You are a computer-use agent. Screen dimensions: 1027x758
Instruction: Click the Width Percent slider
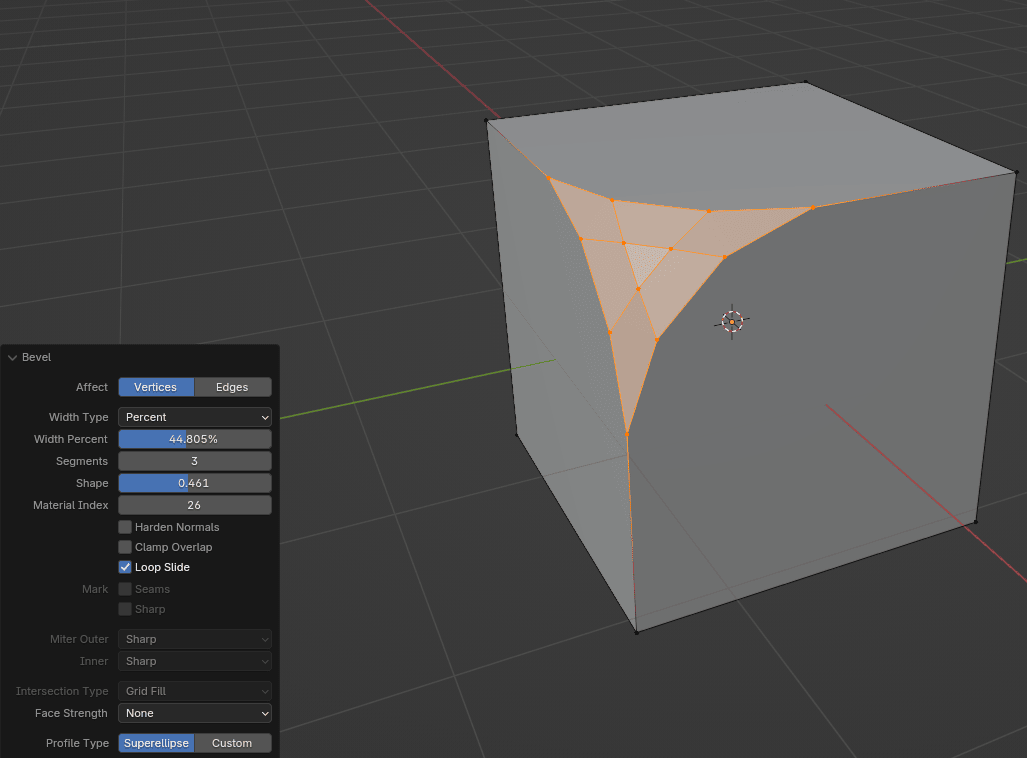coord(195,439)
